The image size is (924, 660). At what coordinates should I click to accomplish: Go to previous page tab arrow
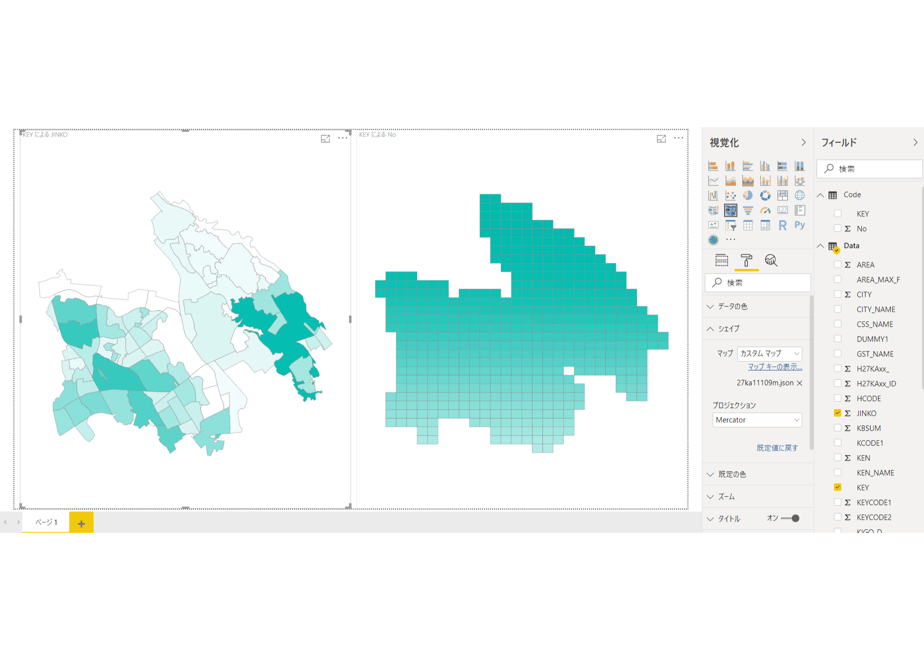pyautogui.click(x=5, y=522)
